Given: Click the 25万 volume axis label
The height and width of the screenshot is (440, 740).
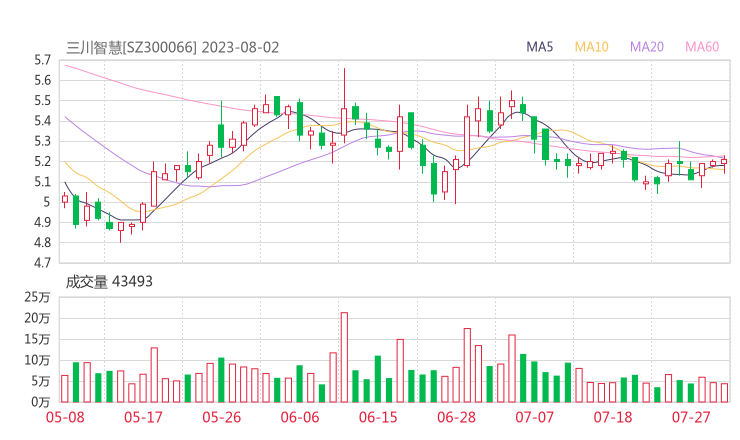Looking at the screenshot, I should pos(37,297).
